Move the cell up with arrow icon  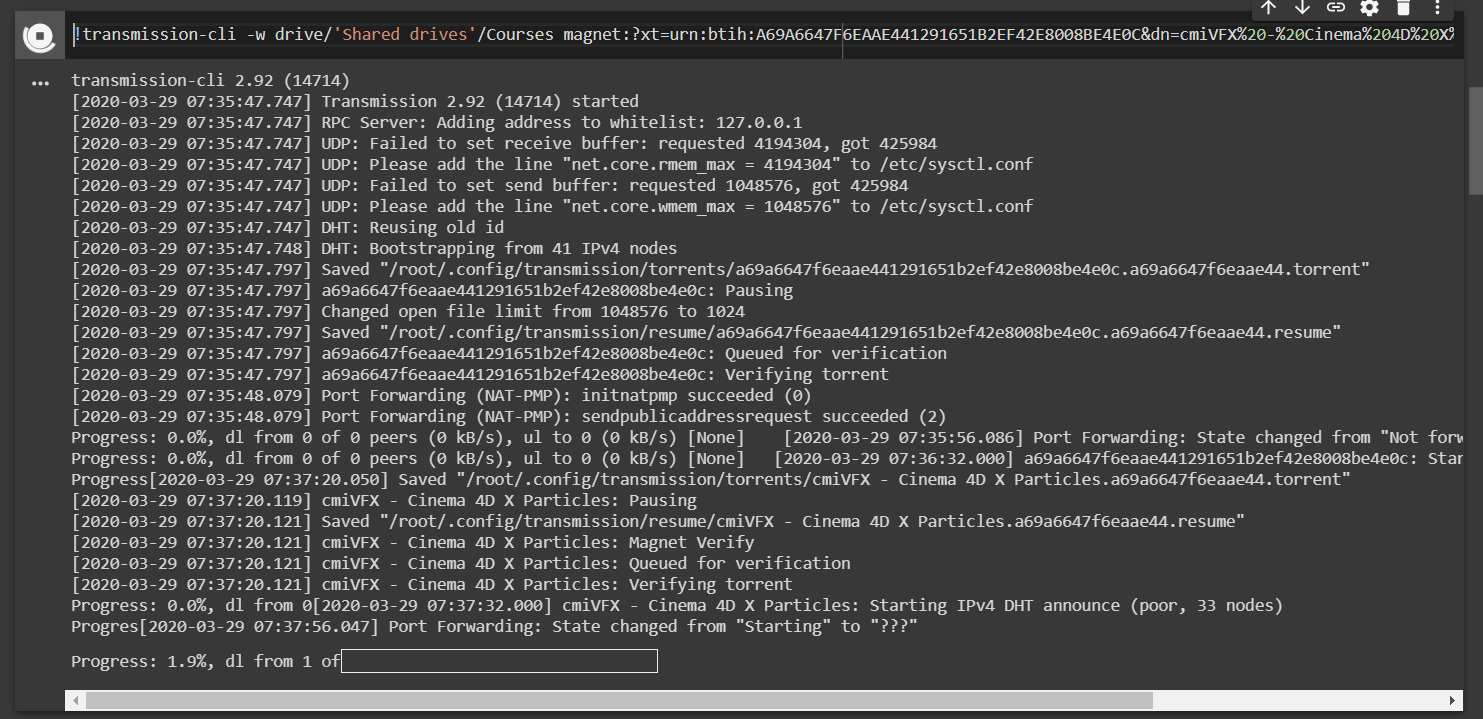pos(1268,8)
